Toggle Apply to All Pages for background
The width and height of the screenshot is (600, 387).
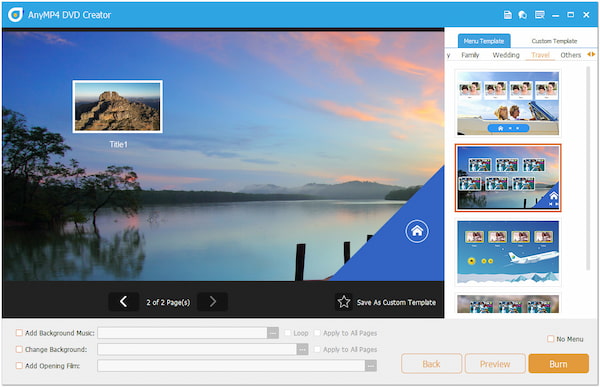click(317, 349)
